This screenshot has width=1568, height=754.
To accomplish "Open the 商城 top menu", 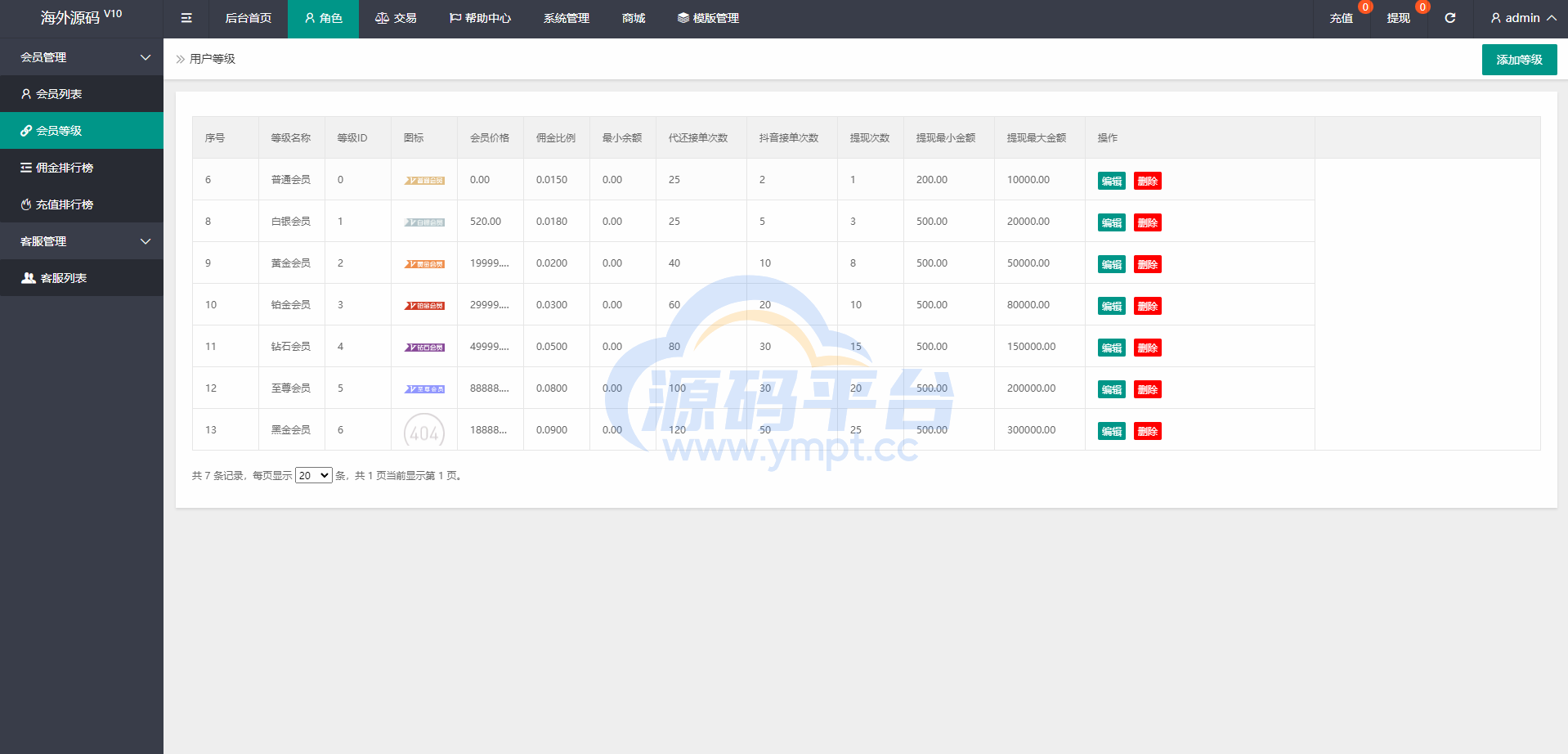I will (x=634, y=18).
